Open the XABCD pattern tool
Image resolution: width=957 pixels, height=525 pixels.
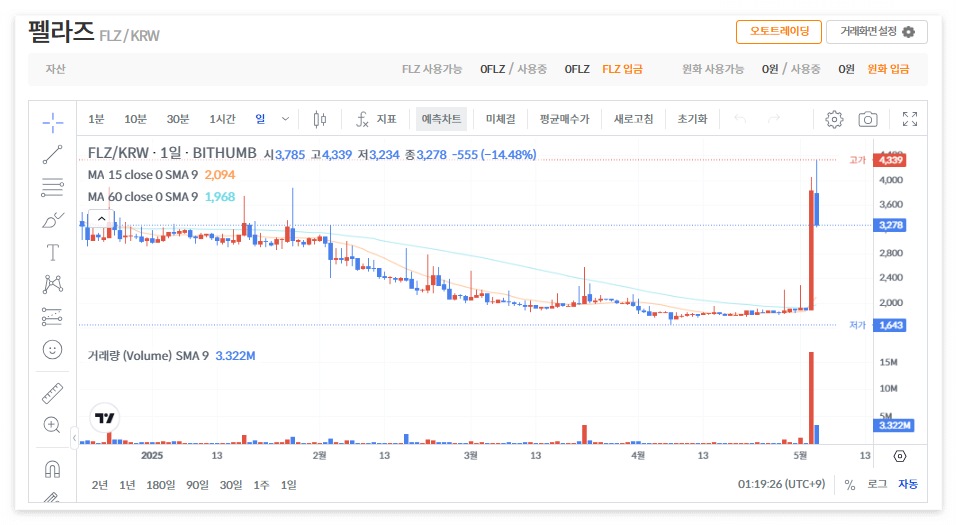click(52, 284)
